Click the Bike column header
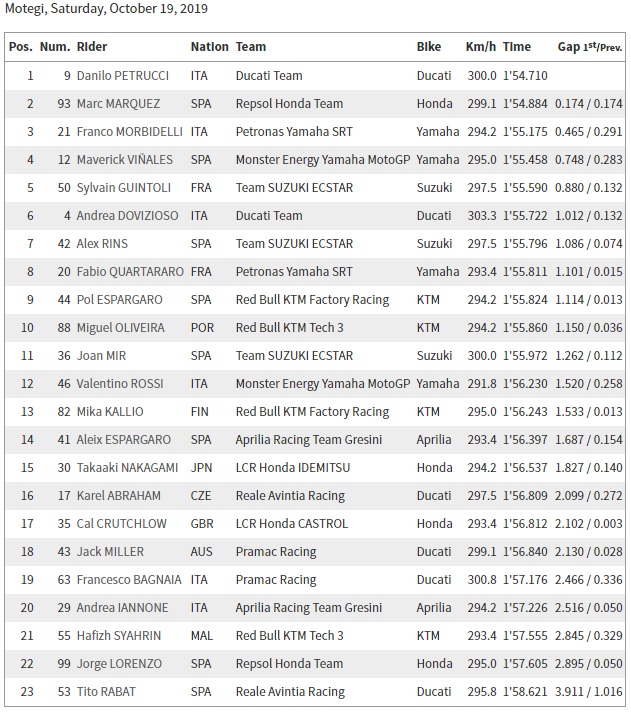631x715 pixels. tap(429, 47)
